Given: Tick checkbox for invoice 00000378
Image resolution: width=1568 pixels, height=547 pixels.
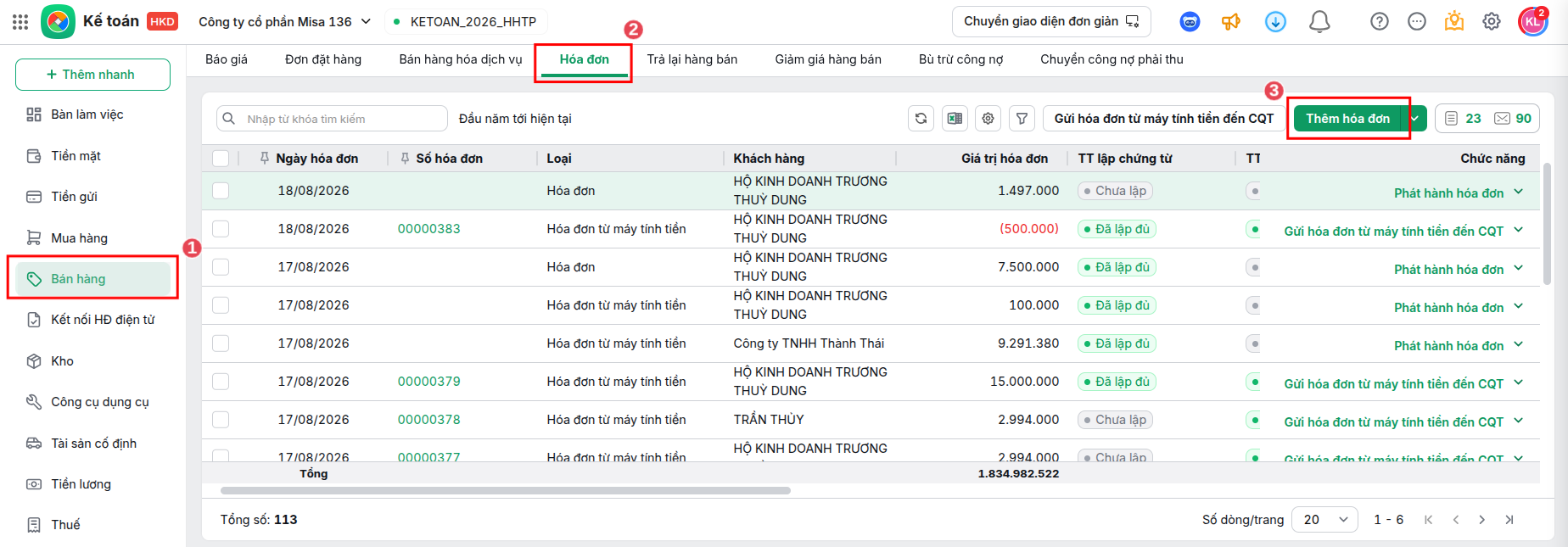Looking at the screenshot, I should [221, 420].
